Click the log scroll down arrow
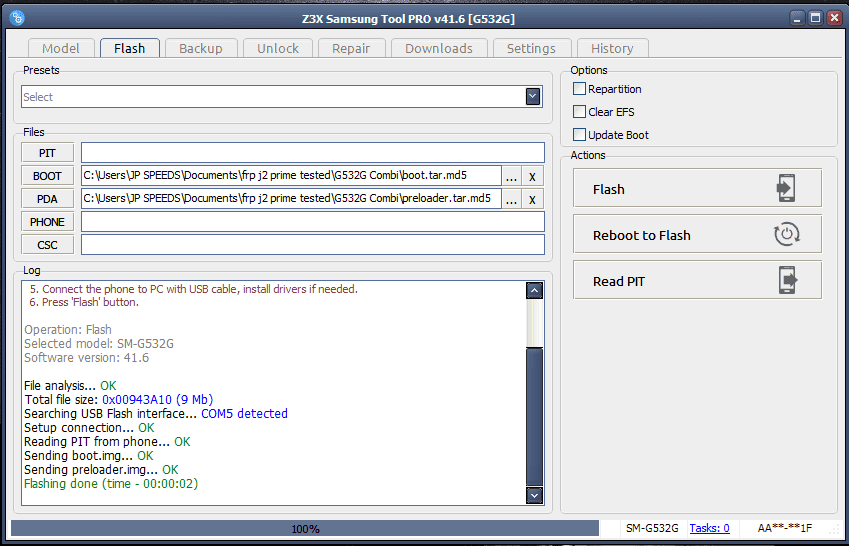The image size is (849, 546). coord(534,495)
